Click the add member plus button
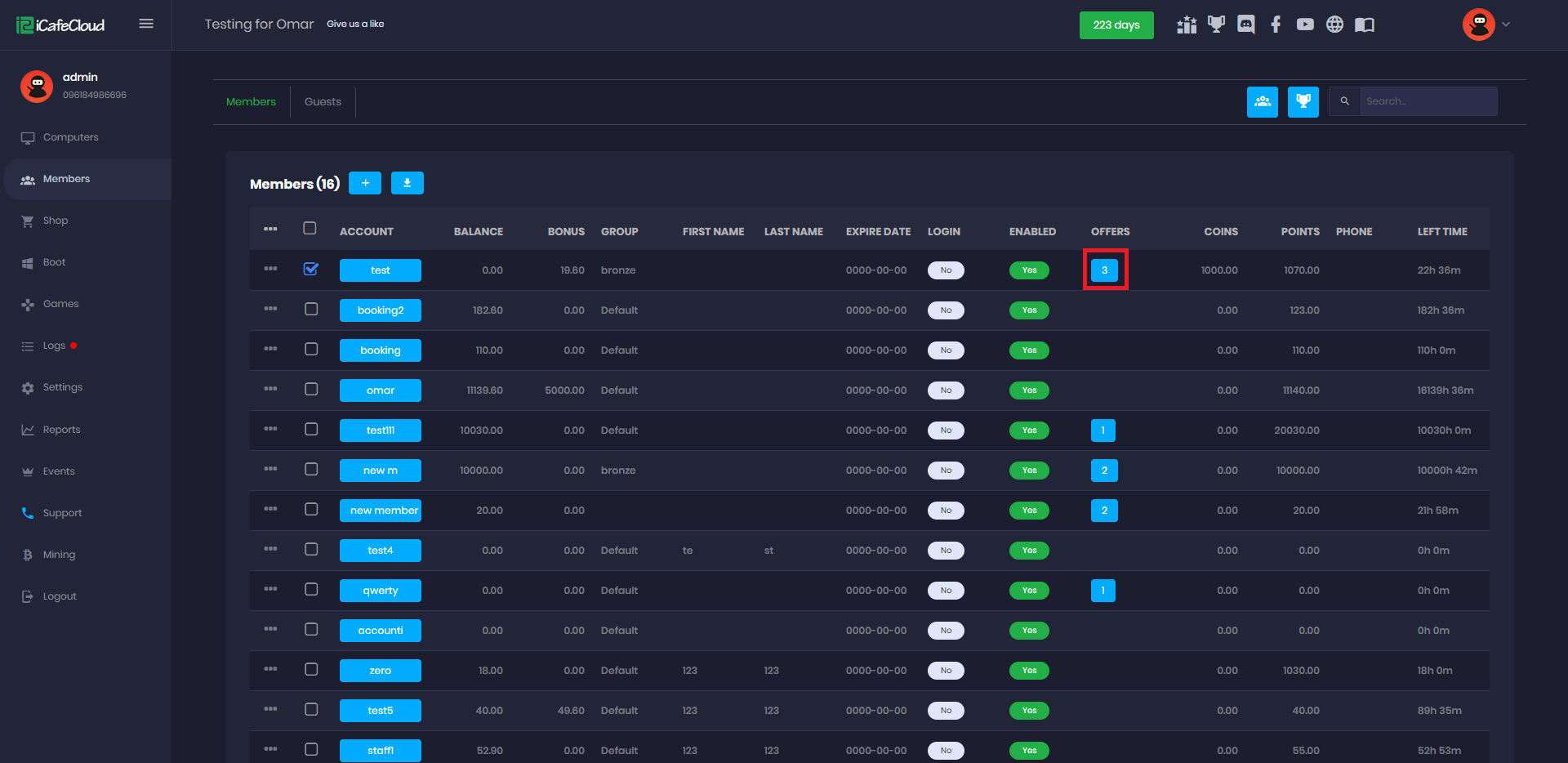 [x=365, y=183]
